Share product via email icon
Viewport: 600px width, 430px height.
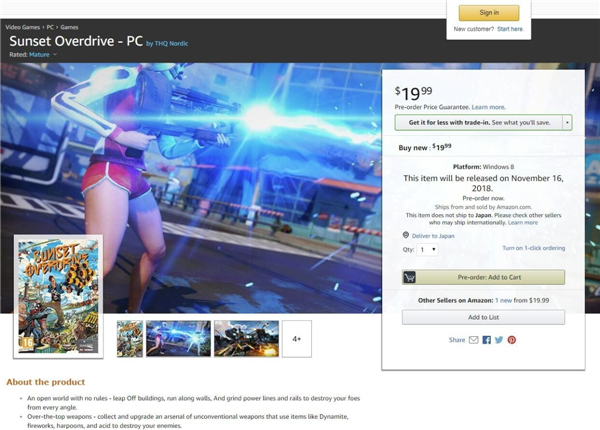coord(474,340)
